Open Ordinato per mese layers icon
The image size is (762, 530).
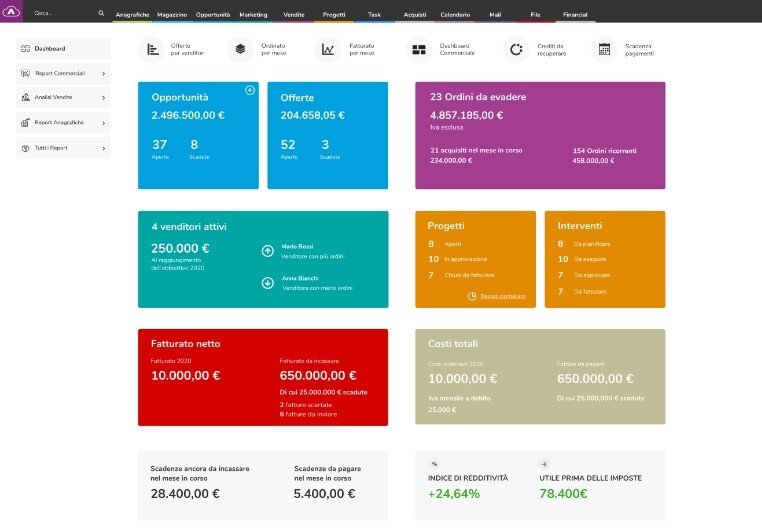pos(240,49)
